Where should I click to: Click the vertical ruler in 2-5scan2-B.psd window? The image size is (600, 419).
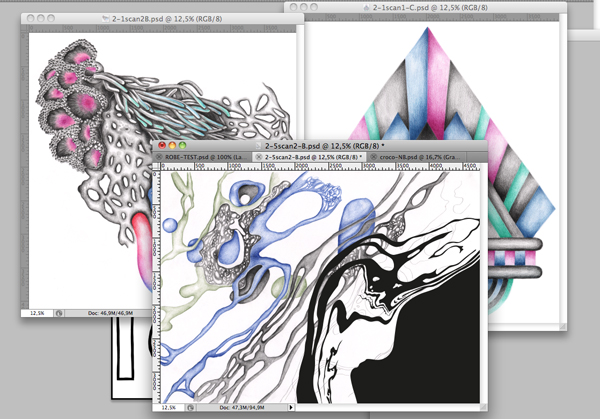click(157, 287)
